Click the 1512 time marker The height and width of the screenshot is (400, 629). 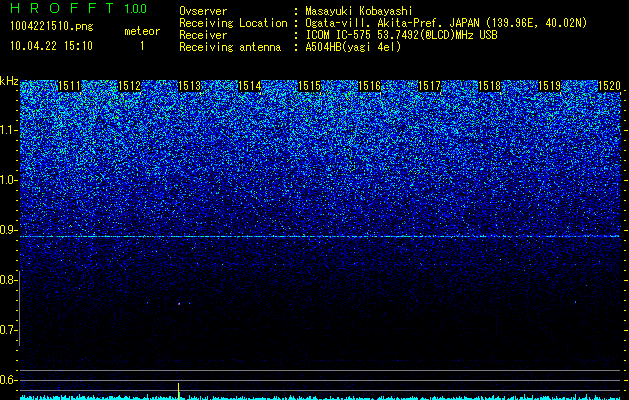(x=130, y=86)
